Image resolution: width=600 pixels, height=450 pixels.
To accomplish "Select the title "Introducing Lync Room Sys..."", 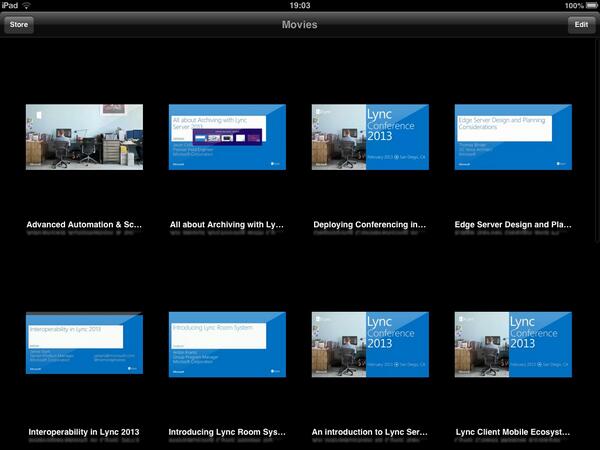I will point(227,432).
